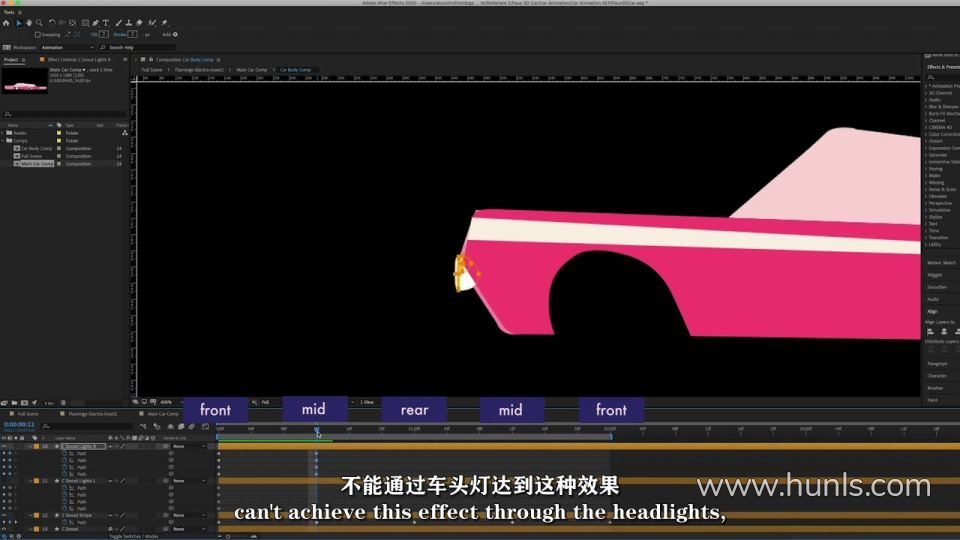The image size is (960, 540).
Task: Open the Wiggler panel
Action: click(935, 275)
